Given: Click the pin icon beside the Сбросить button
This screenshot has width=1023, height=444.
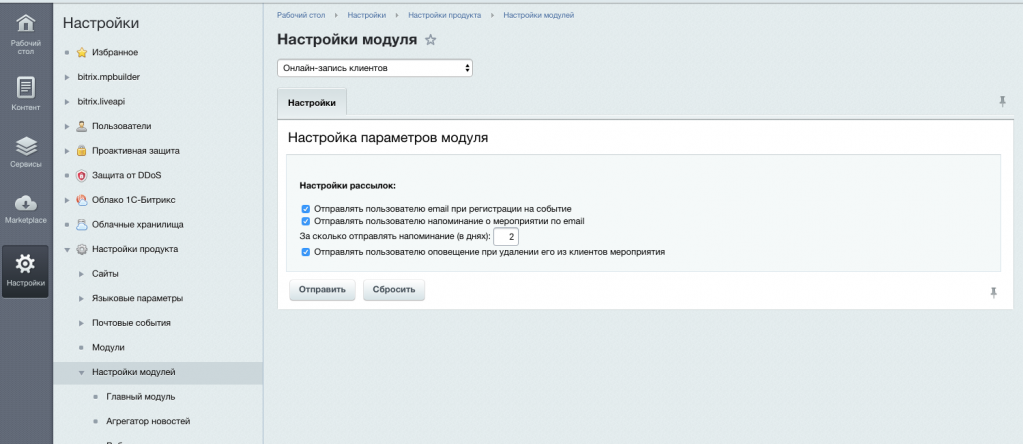Looking at the screenshot, I should 993,292.
